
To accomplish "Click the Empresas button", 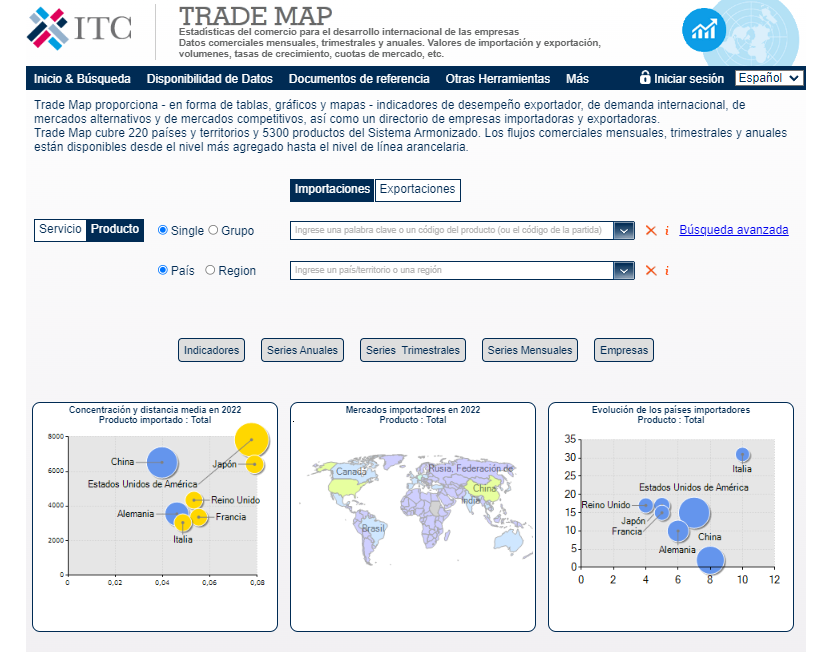I will [x=624, y=350].
